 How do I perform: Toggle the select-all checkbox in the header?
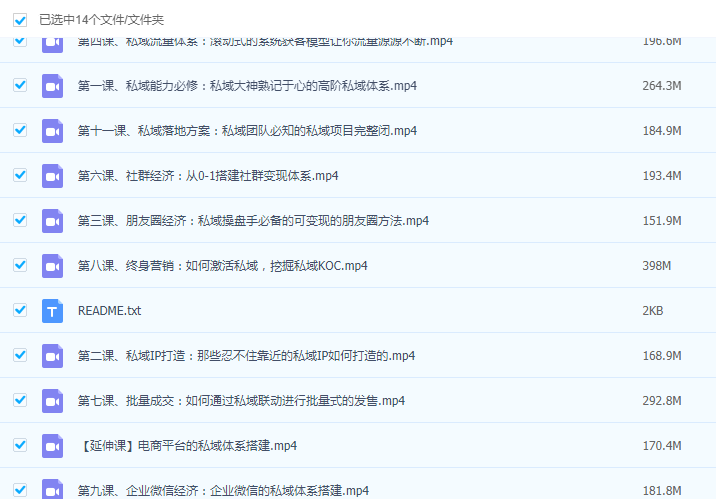coord(20,19)
